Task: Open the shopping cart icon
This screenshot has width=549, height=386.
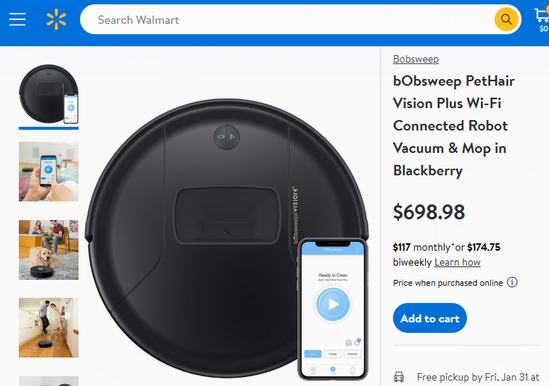Action: click(x=542, y=16)
